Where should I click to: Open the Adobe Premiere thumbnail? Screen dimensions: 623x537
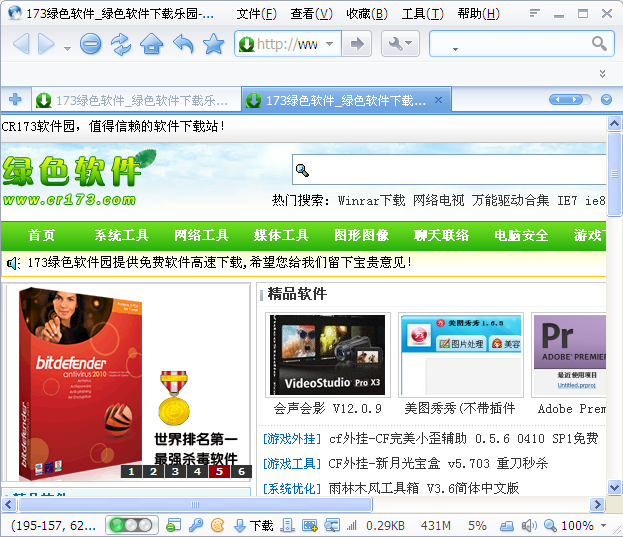[x=569, y=355]
